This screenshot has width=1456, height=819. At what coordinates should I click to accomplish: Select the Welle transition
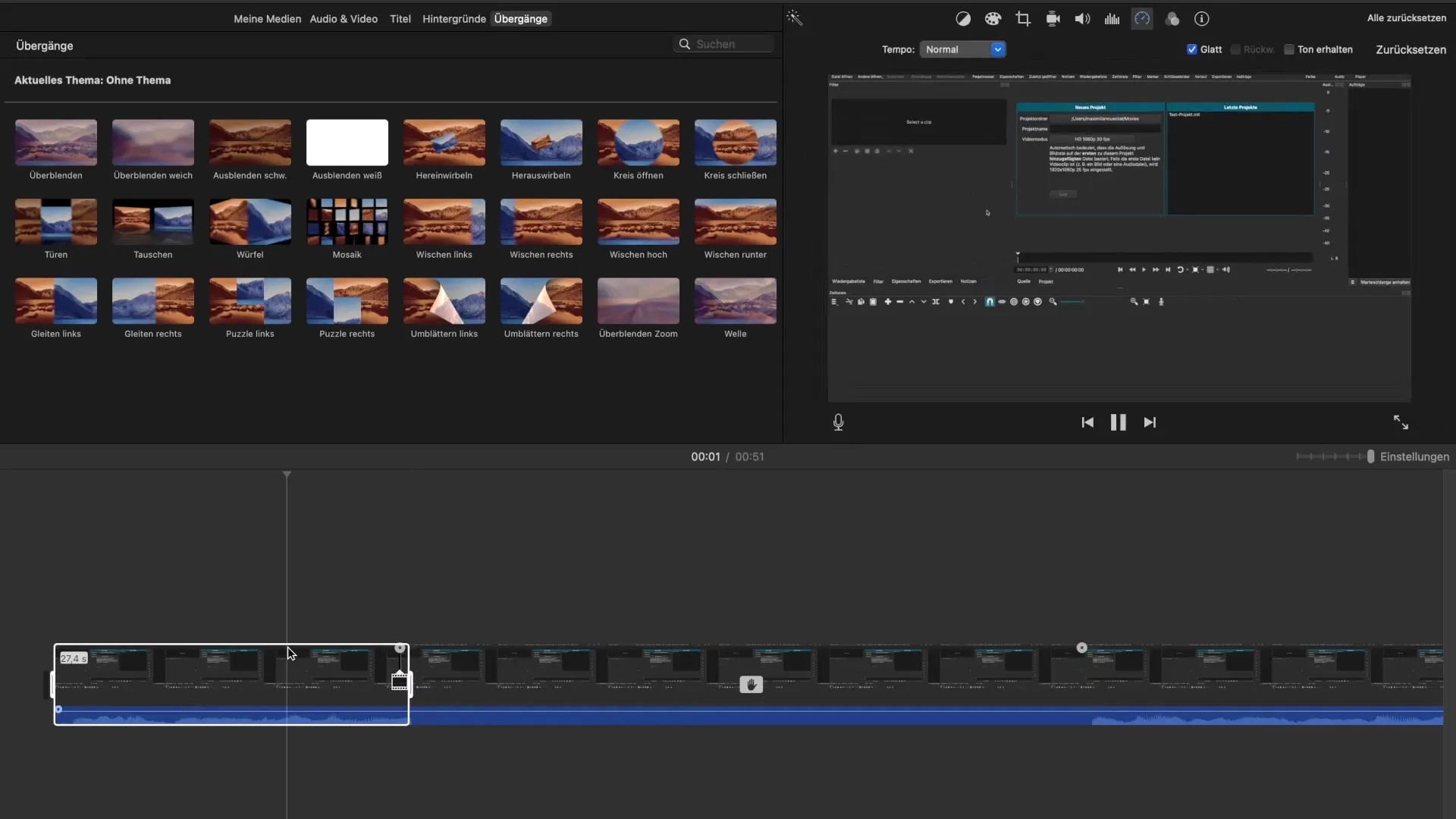tap(736, 301)
